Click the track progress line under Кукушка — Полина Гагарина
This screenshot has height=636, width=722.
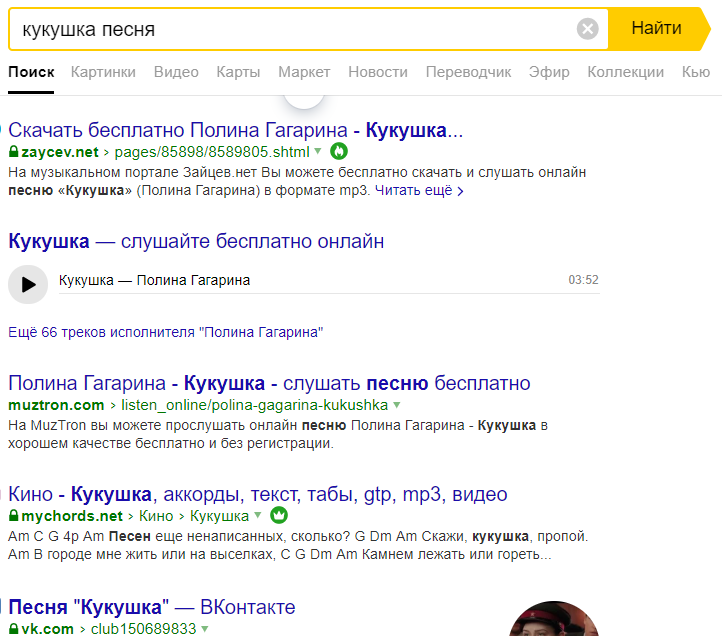tap(329, 293)
